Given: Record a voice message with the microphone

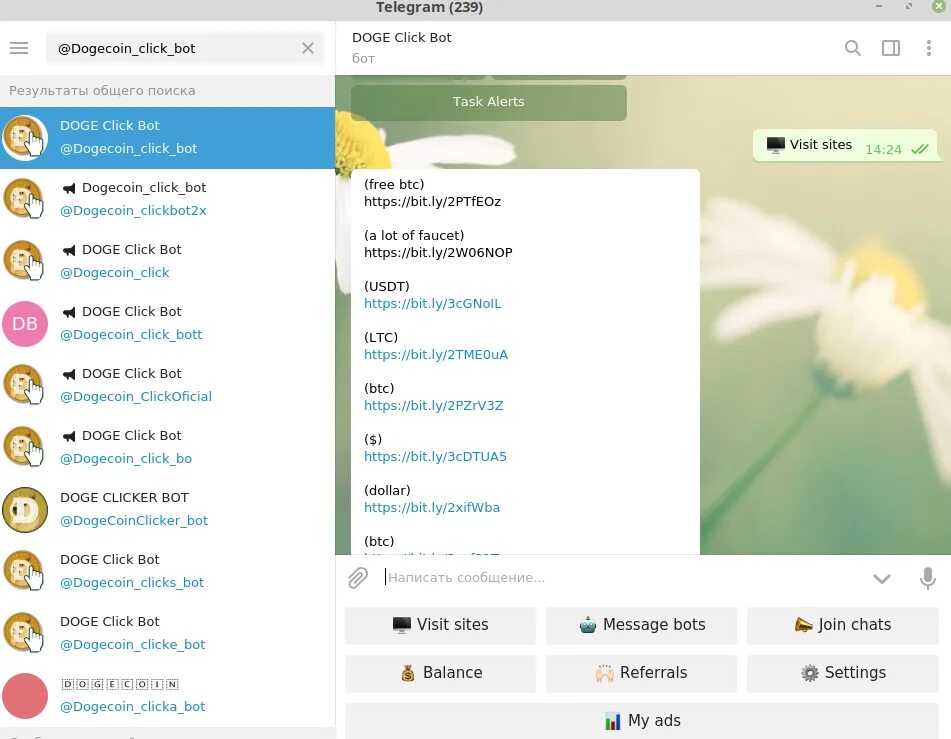Looking at the screenshot, I should pyautogui.click(x=927, y=578).
